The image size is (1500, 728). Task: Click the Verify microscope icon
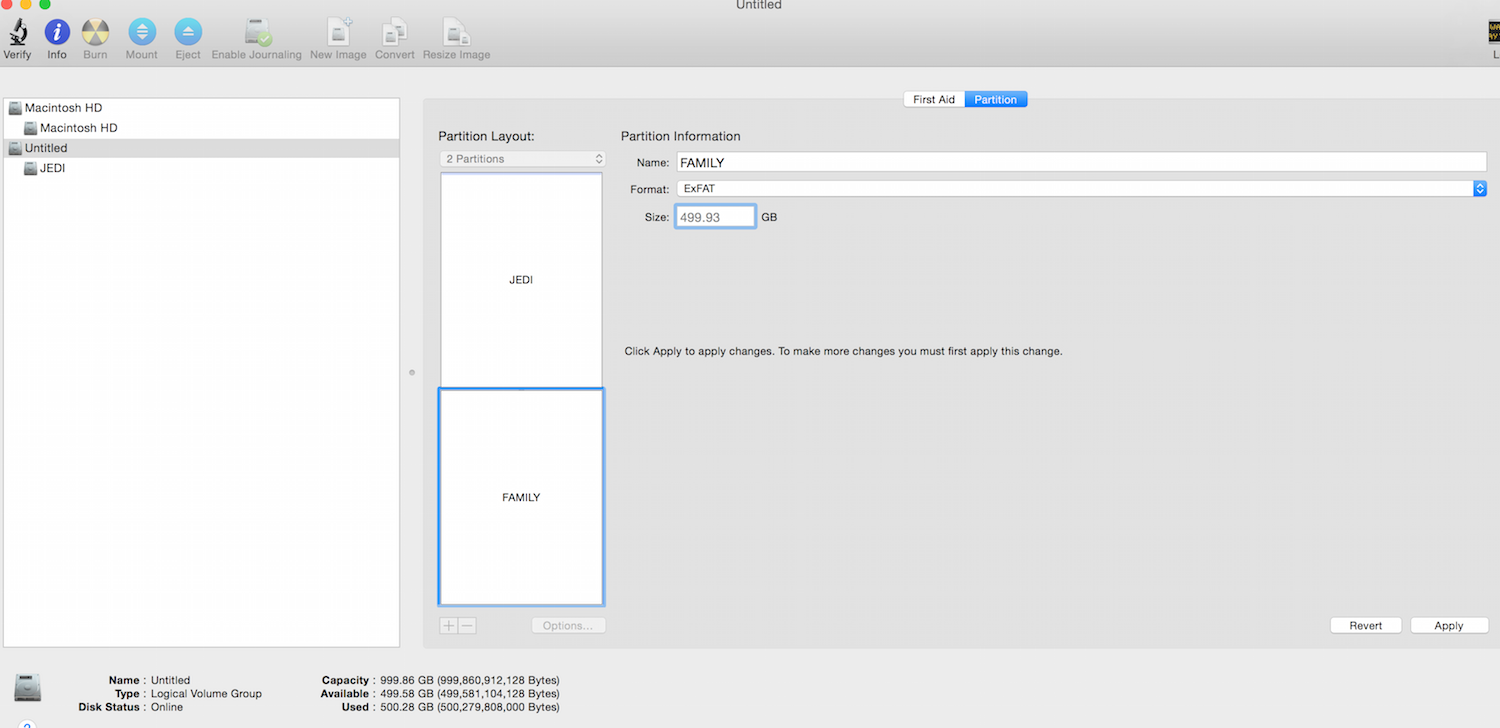(x=17, y=32)
